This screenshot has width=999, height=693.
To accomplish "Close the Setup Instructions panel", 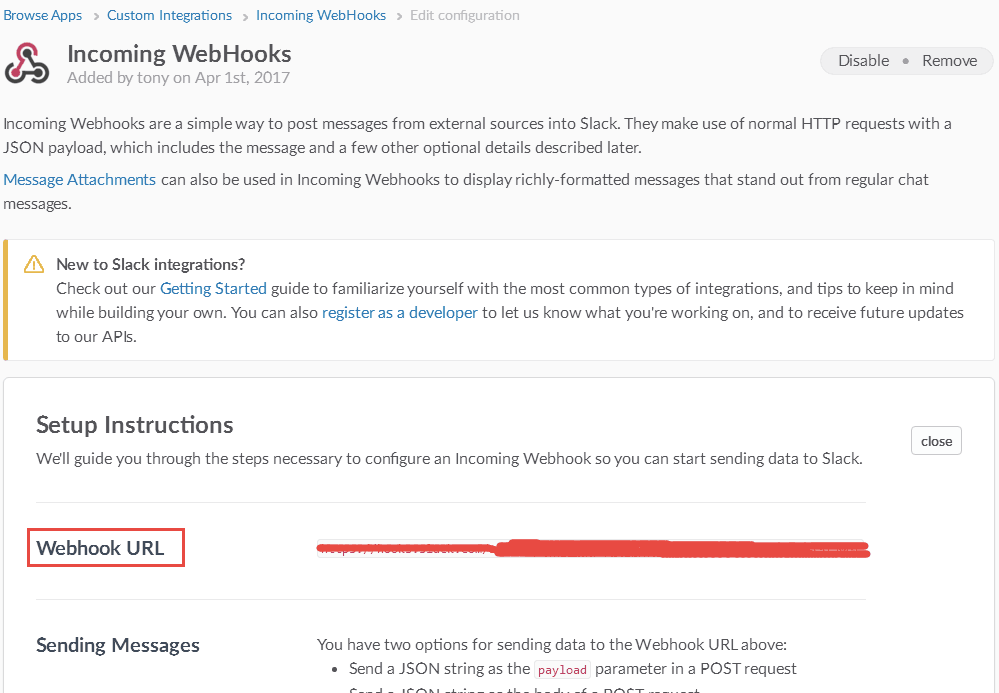I will [936, 441].
